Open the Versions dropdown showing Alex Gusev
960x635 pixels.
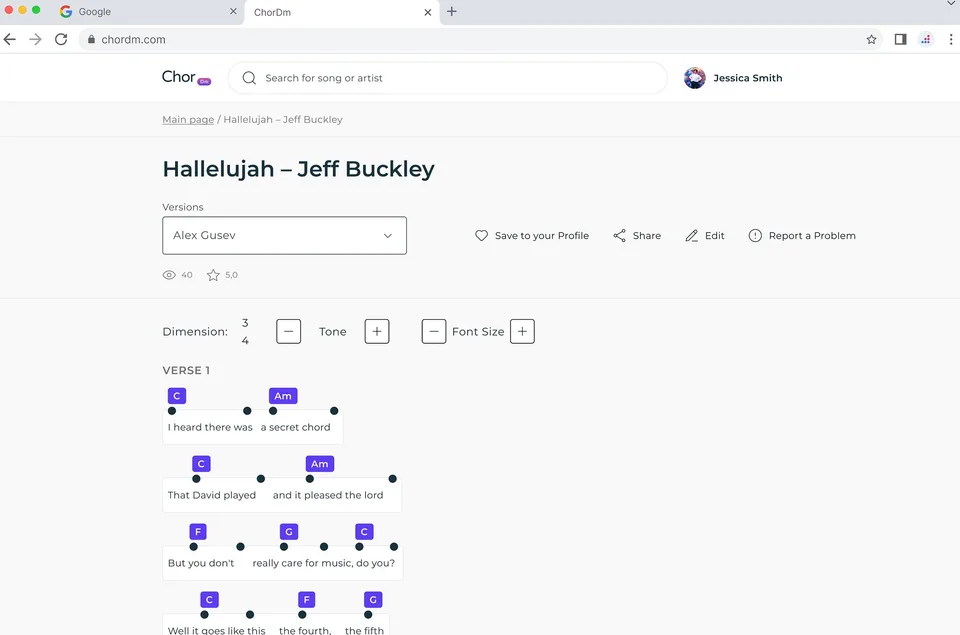pyautogui.click(x=284, y=235)
